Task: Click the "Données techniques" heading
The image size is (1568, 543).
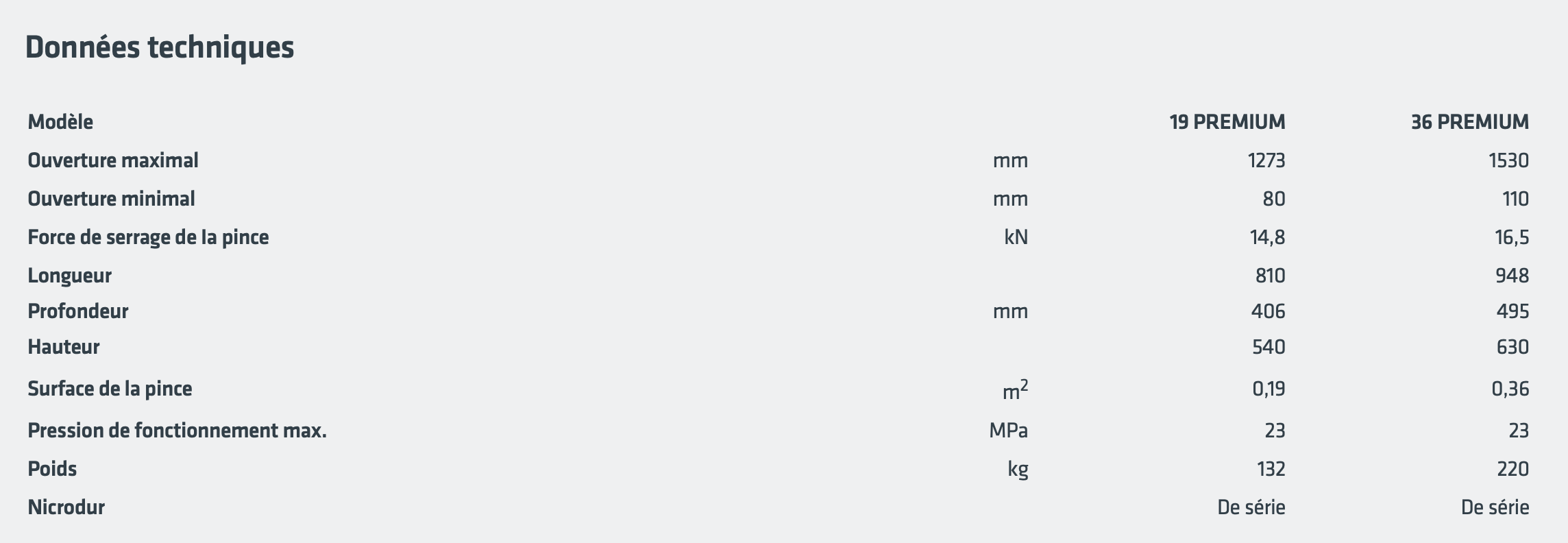Action: (x=159, y=47)
